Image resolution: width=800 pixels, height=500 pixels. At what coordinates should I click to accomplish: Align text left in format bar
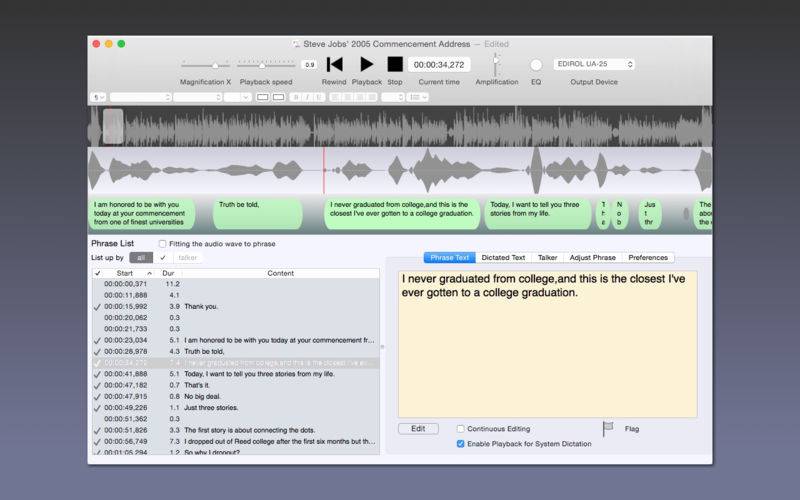(335, 97)
